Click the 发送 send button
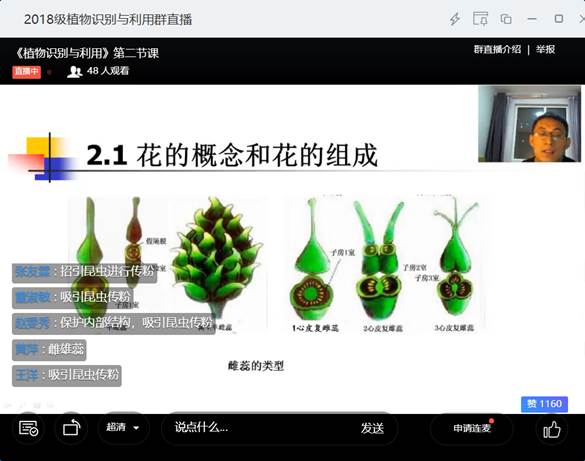This screenshot has width=585, height=461. [x=372, y=428]
